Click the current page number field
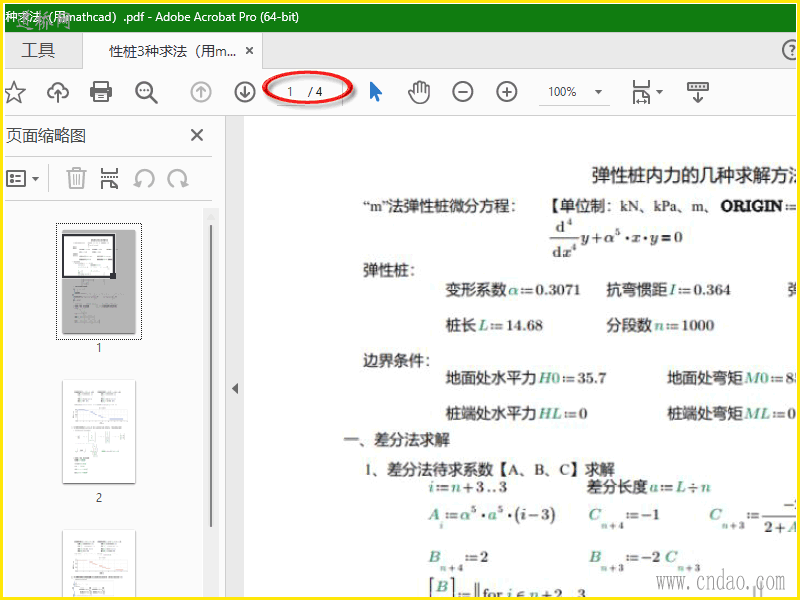The width and height of the screenshot is (800, 600). 290,92
